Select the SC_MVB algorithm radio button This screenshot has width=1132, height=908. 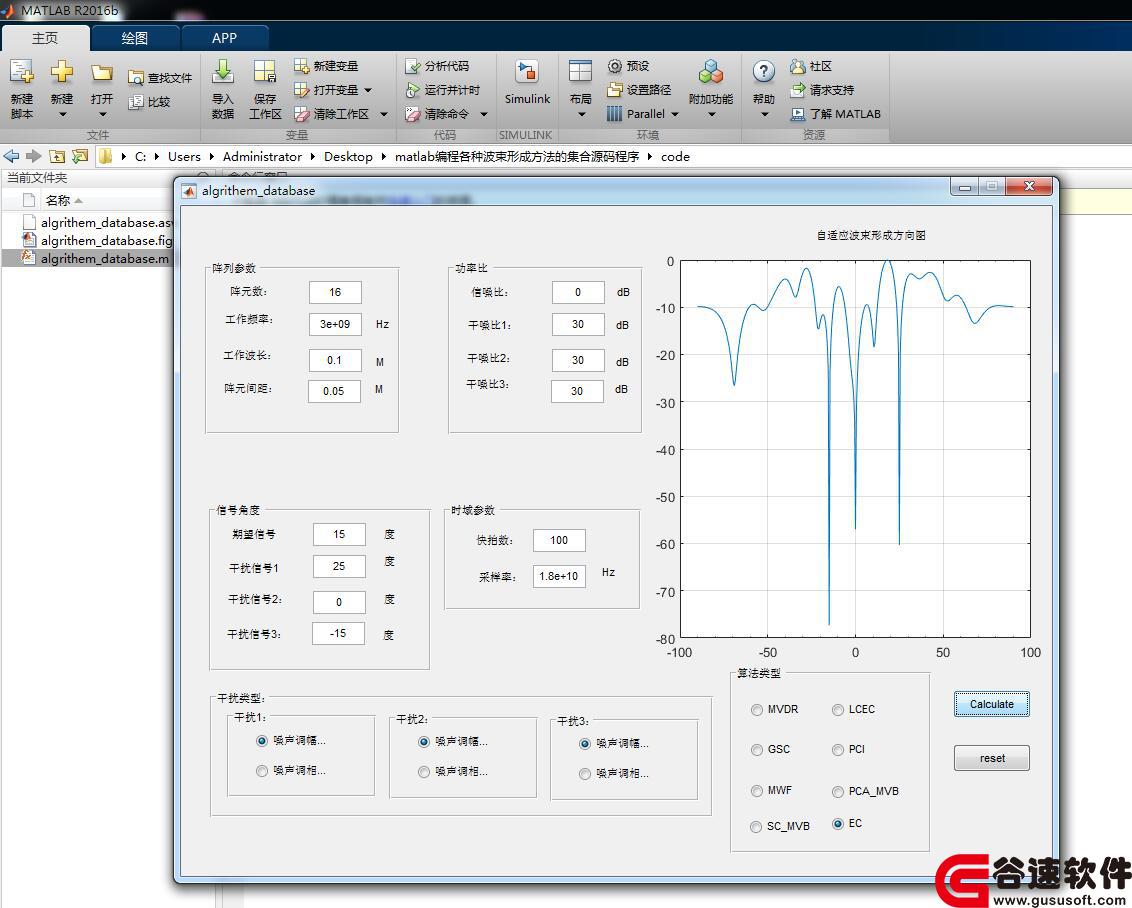(756, 826)
